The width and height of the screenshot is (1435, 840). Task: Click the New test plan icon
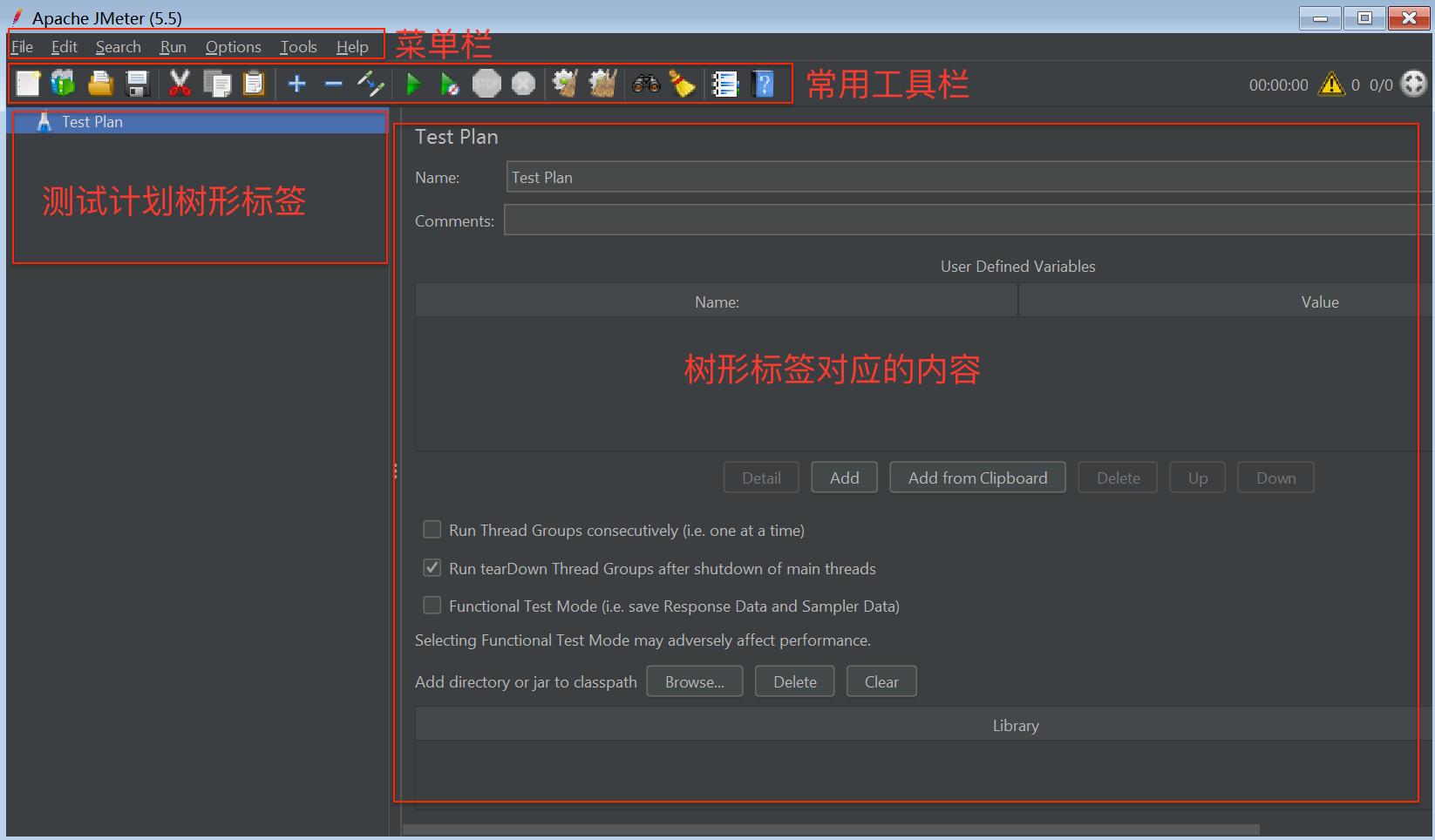click(x=28, y=84)
